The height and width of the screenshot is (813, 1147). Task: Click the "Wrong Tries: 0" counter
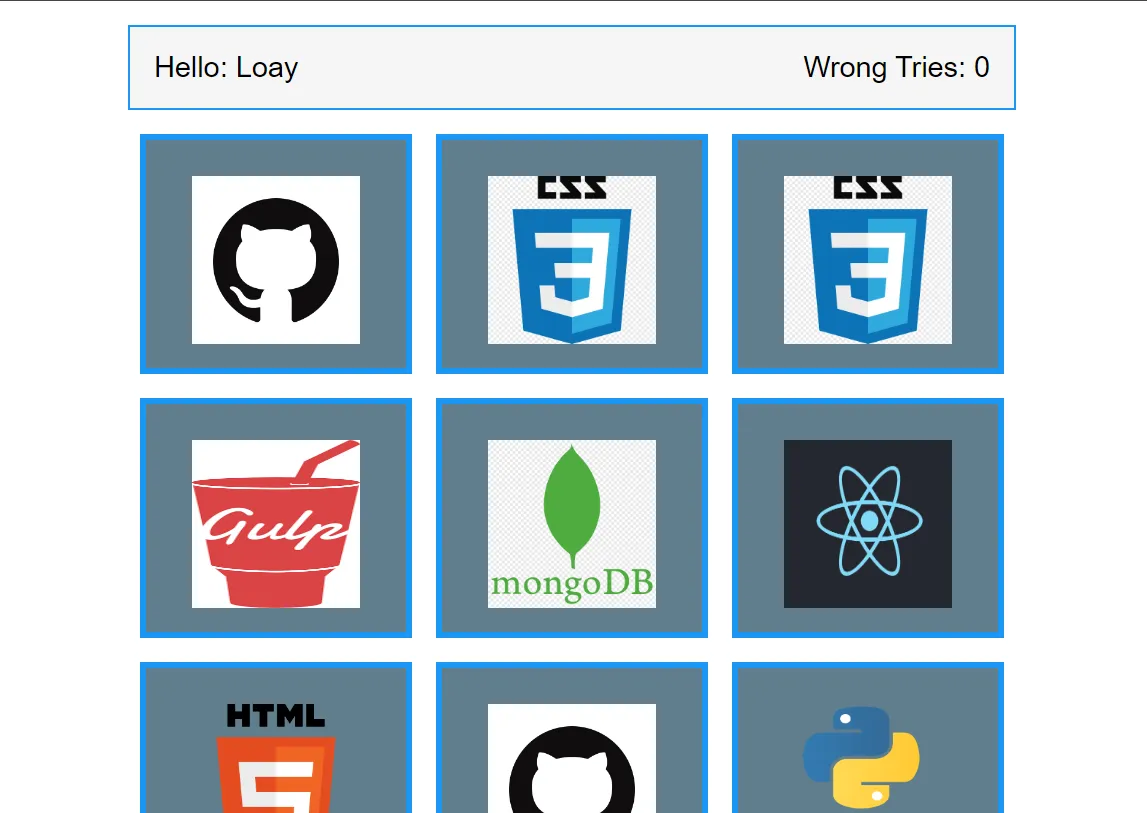tap(896, 68)
